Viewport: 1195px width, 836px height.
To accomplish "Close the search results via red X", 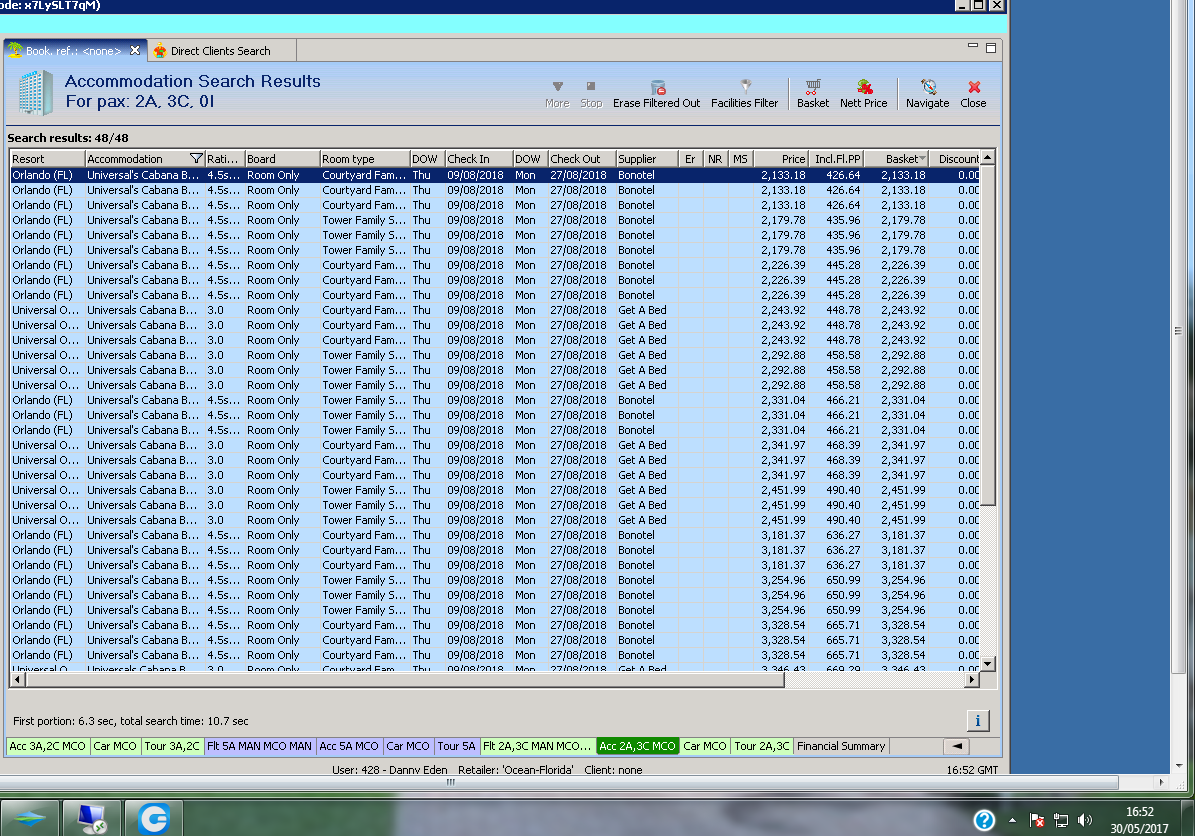I will 973,94.
